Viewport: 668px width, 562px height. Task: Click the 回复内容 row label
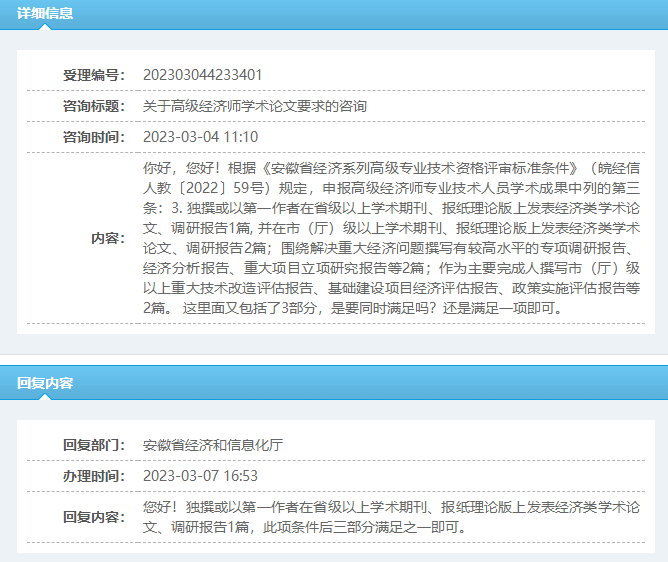click(x=94, y=517)
